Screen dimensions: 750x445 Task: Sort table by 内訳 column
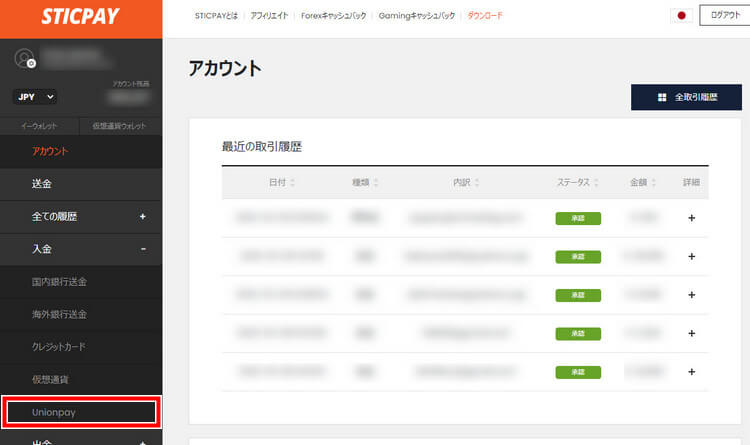[466, 182]
